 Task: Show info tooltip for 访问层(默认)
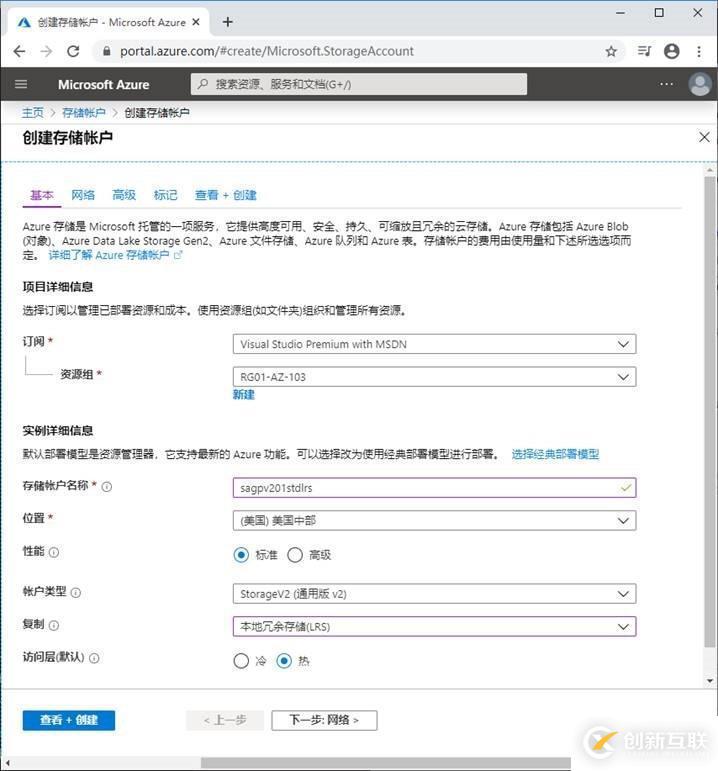94,658
